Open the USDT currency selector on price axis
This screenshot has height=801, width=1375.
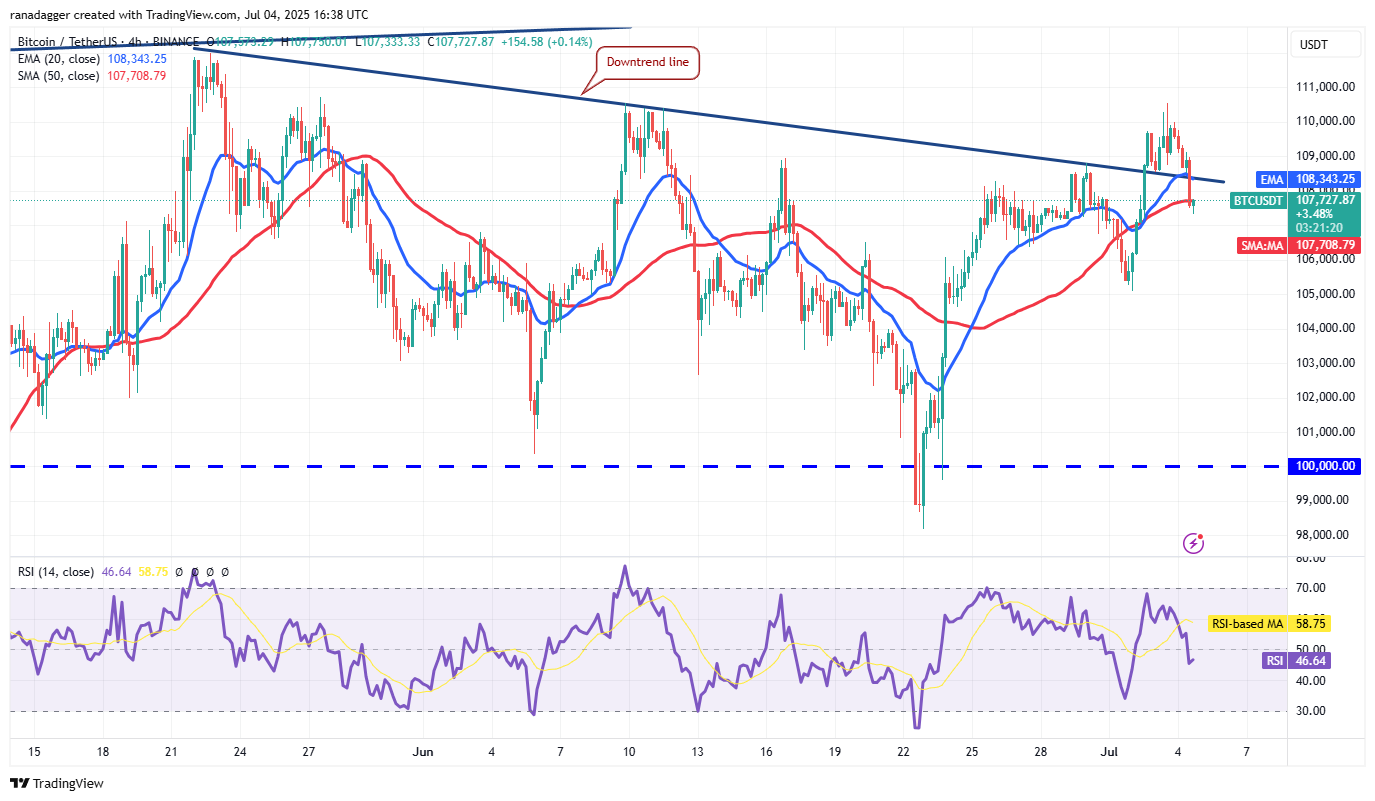click(1313, 45)
